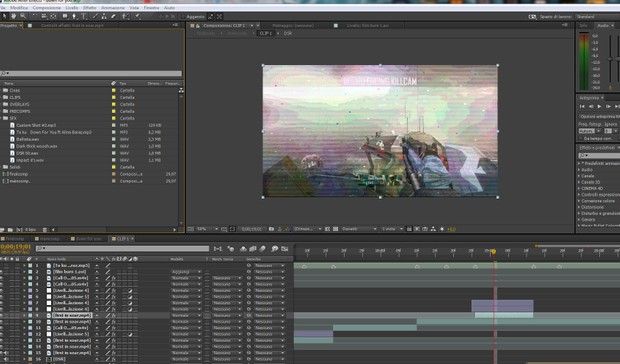Select the Zoom magnifier tool

click(23, 16)
